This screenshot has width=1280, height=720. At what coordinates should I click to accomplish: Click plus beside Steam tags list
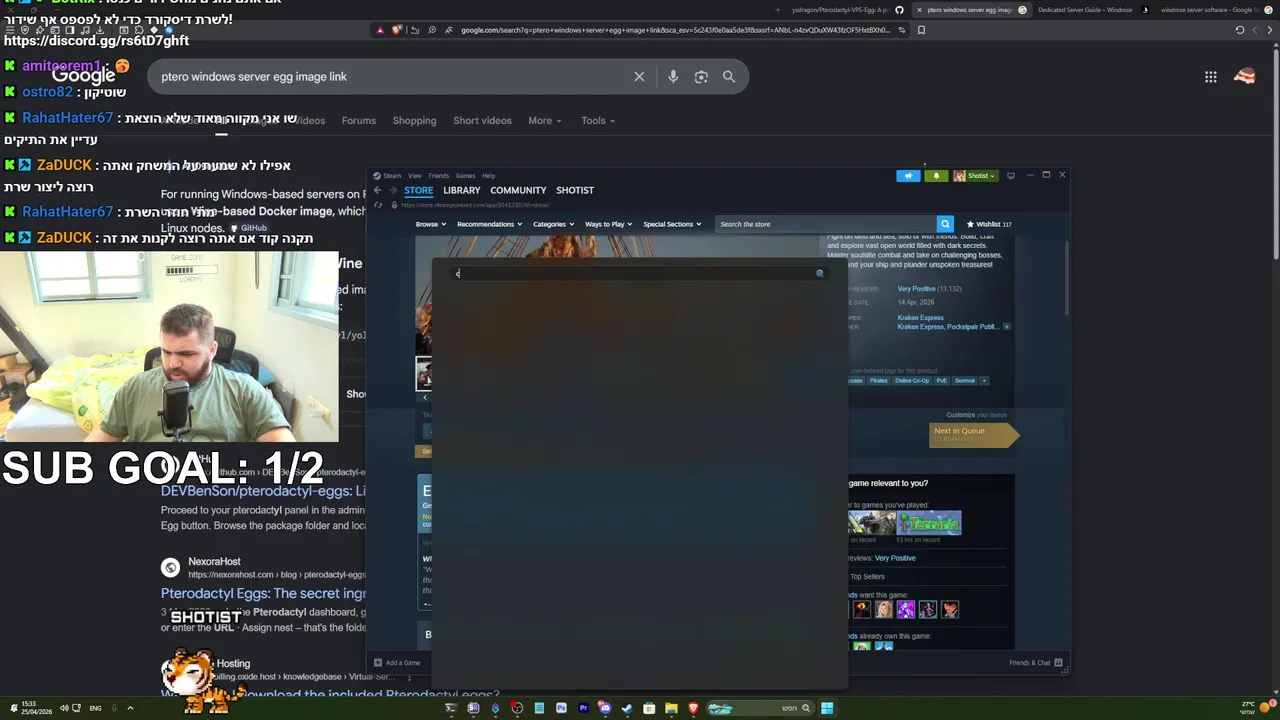(x=984, y=380)
